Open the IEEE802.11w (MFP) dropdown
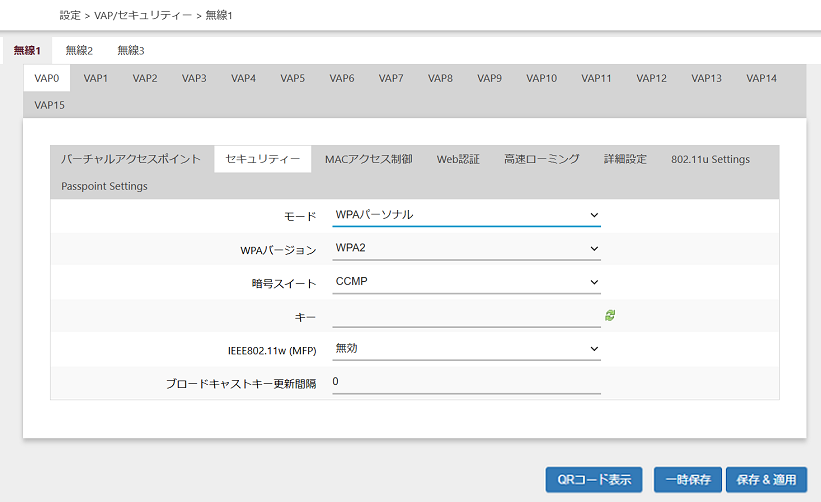 tap(466, 348)
